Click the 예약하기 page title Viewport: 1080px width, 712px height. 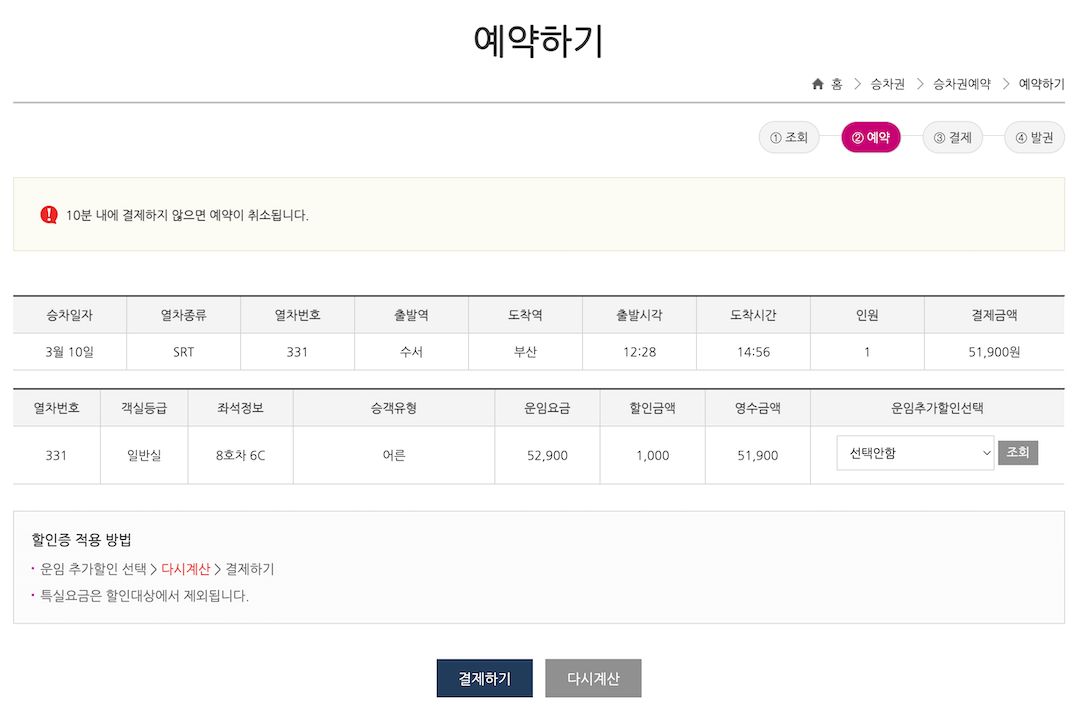tap(539, 40)
